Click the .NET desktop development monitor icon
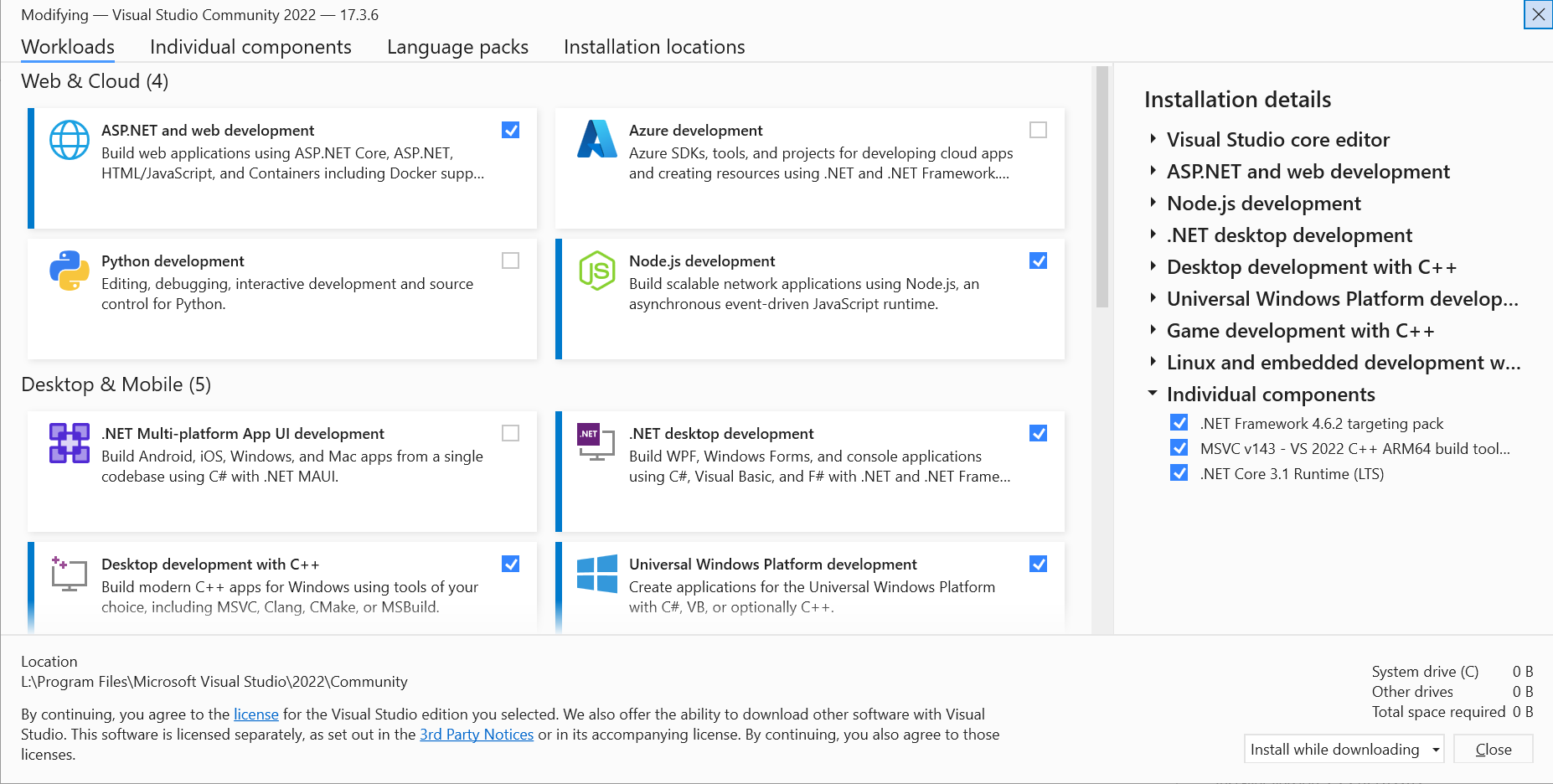Screen dimensions: 1553x784 point(596,442)
